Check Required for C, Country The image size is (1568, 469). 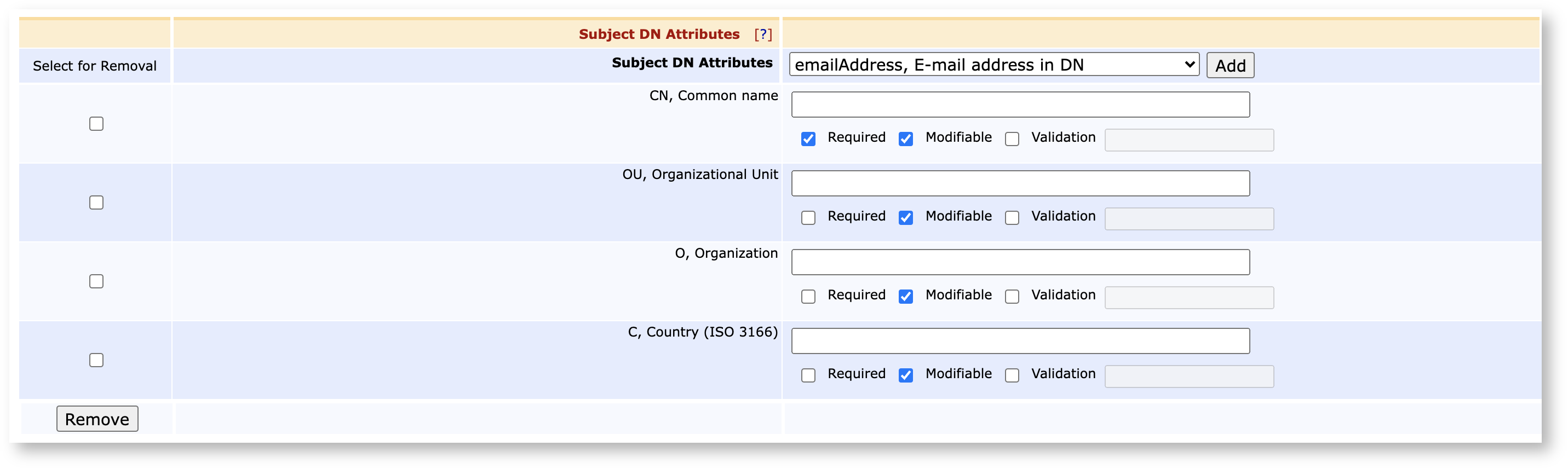pos(808,375)
